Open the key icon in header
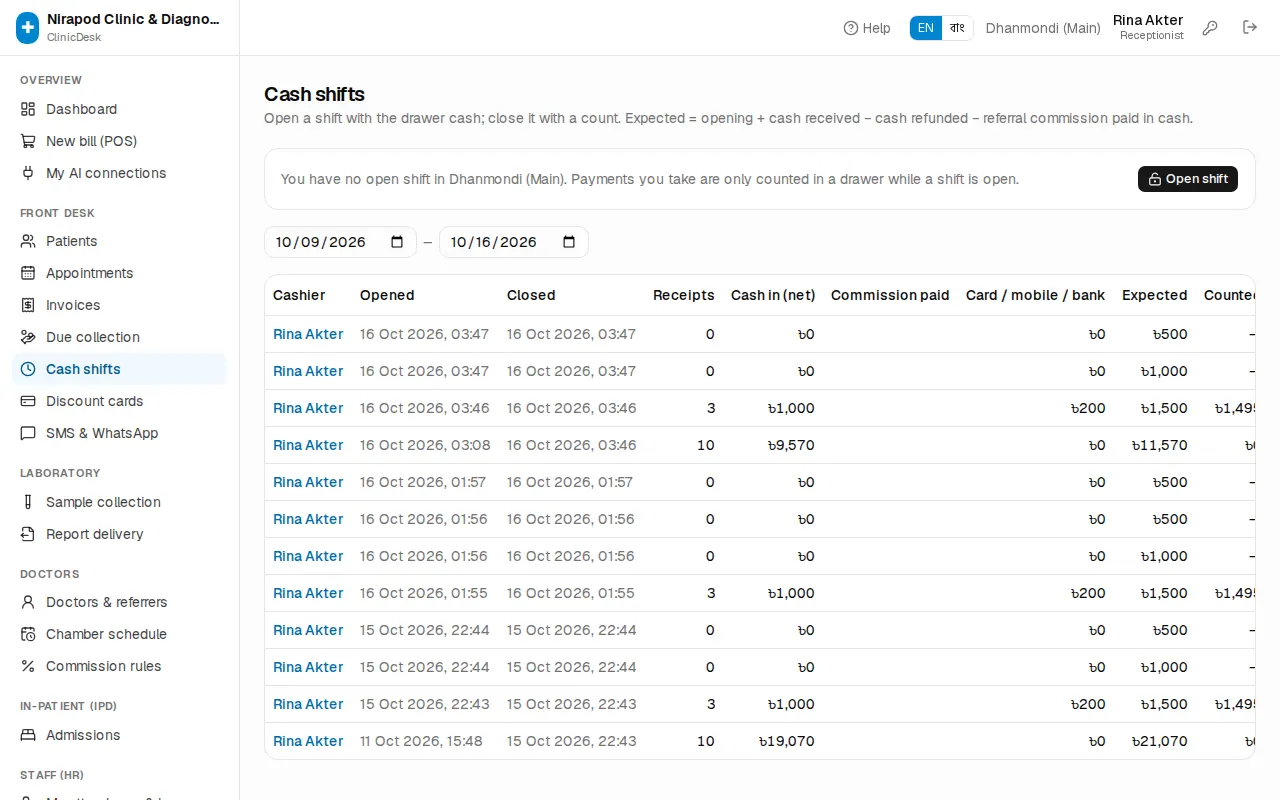Viewport: 1280px width, 800px height. (x=1210, y=28)
